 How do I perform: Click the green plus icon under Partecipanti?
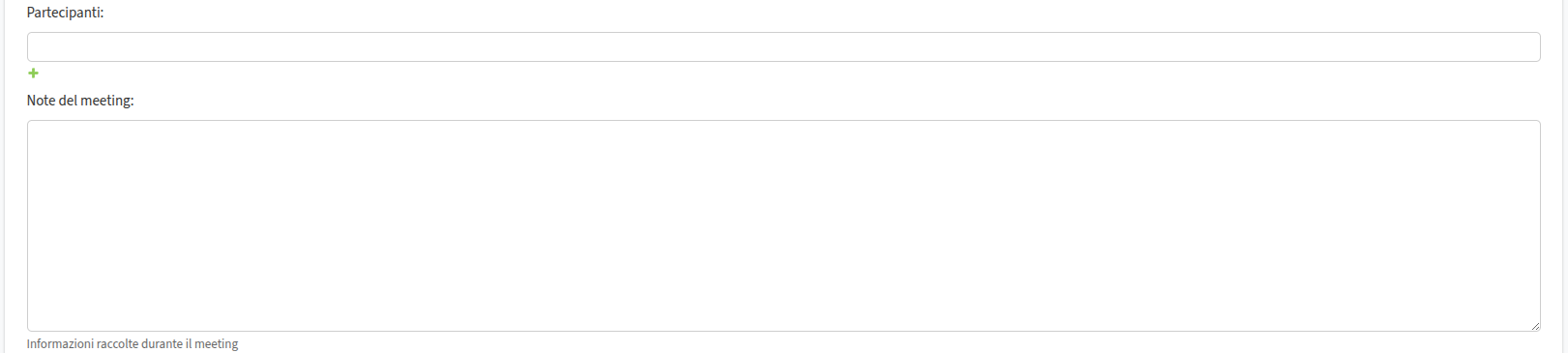(x=33, y=74)
